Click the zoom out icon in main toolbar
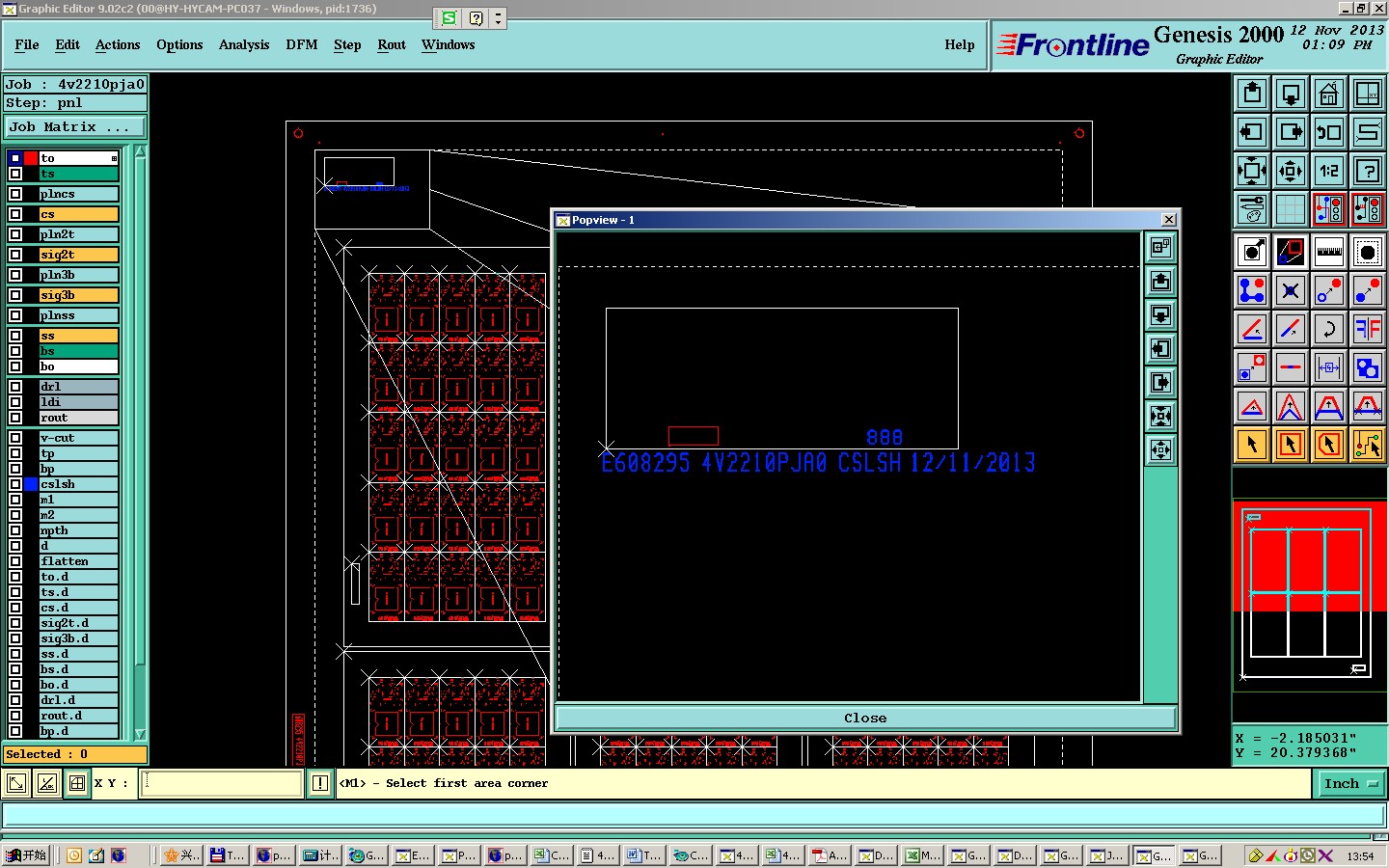This screenshot has height=868, width=1389. (x=1291, y=171)
